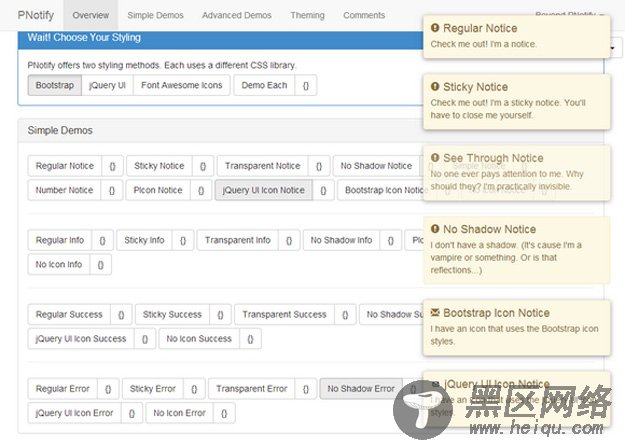Choose the Font Awesome Icons styling
The width and height of the screenshot is (625, 445).
pyautogui.click(x=182, y=85)
